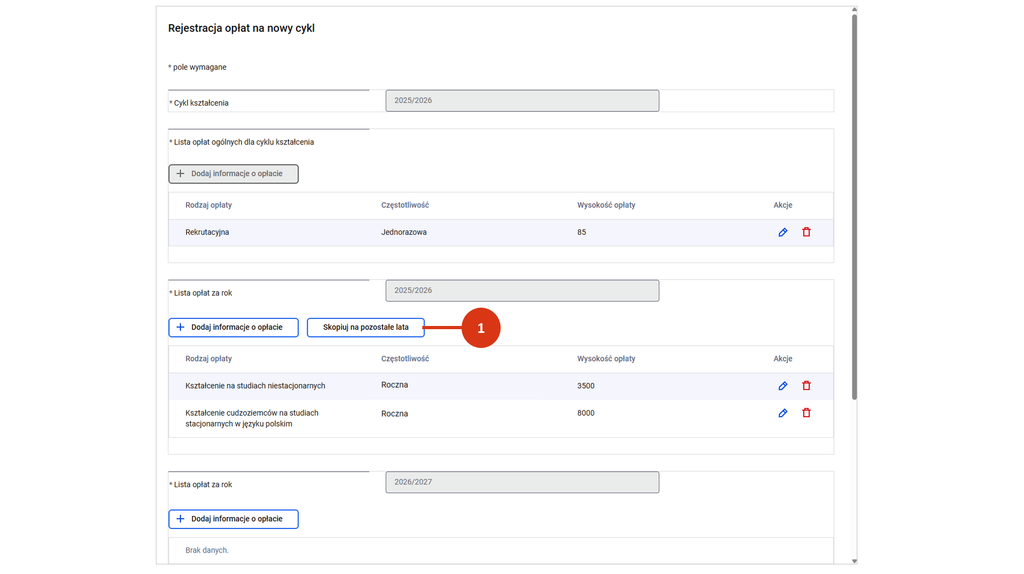Click the Wysokość opłaty header in yearly fees table
The image size is (1024, 574).
(x=606, y=359)
